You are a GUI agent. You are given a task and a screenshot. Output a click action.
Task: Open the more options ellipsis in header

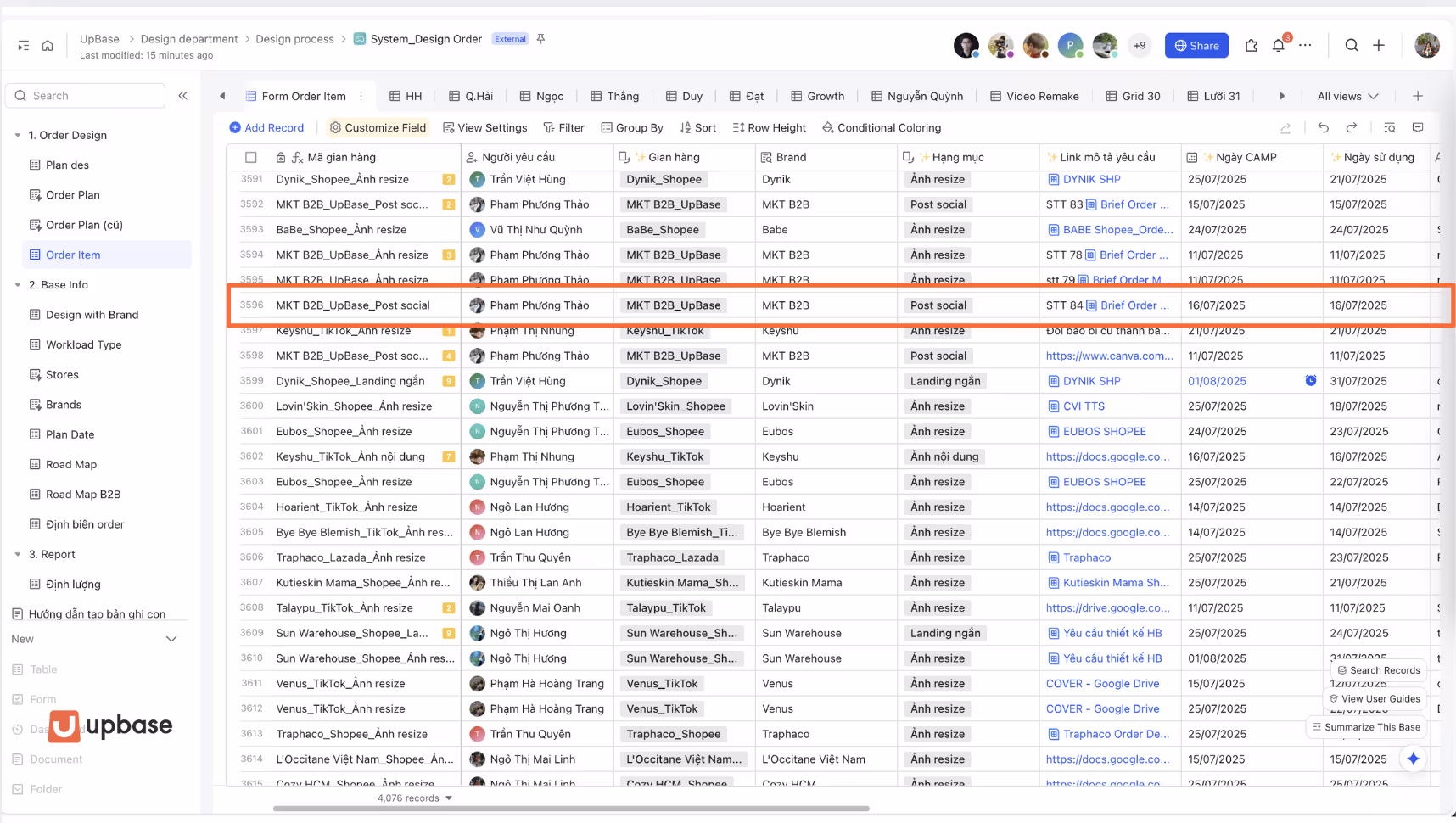[1305, 46]
